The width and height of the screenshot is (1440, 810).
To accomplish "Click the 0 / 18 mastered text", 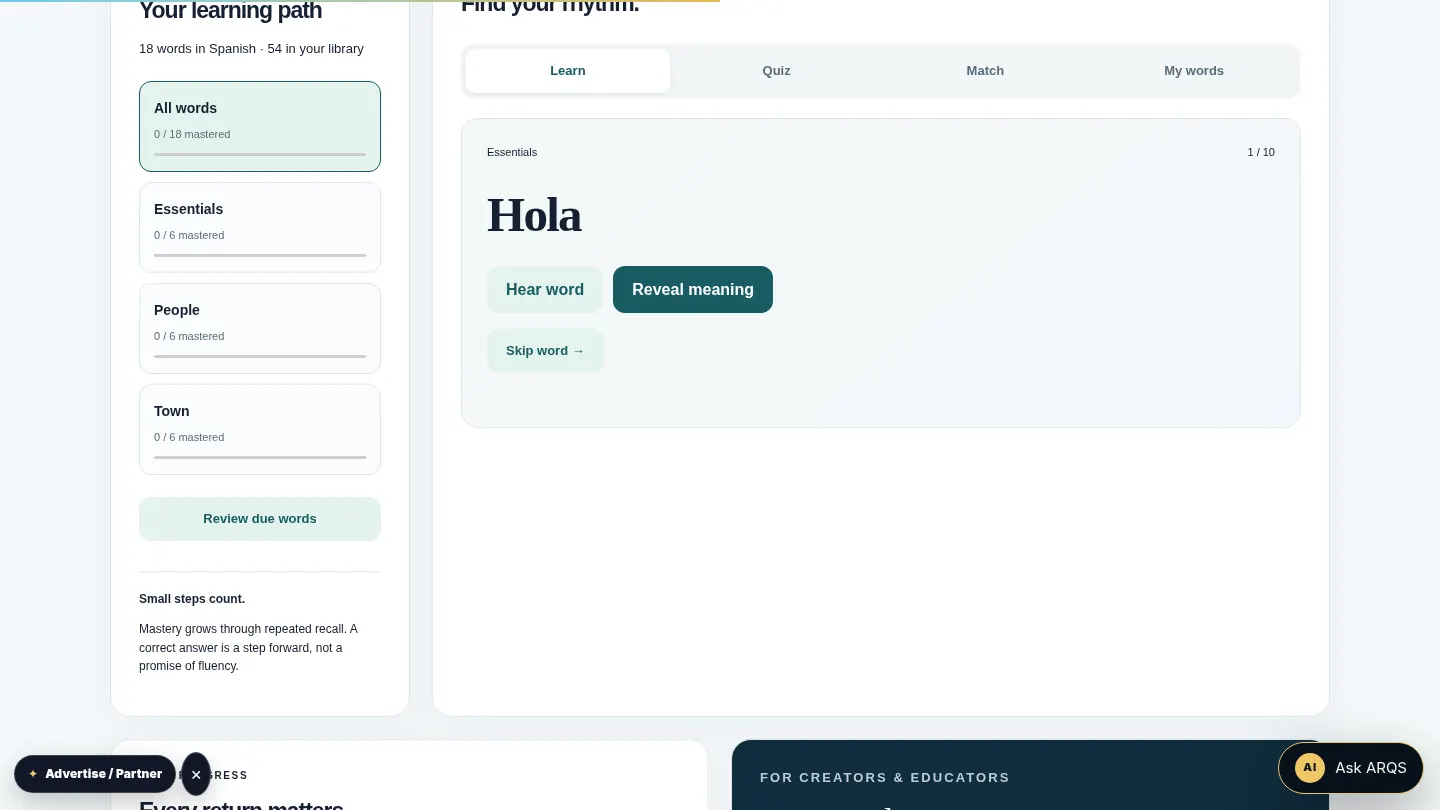I will click(192, 134).
